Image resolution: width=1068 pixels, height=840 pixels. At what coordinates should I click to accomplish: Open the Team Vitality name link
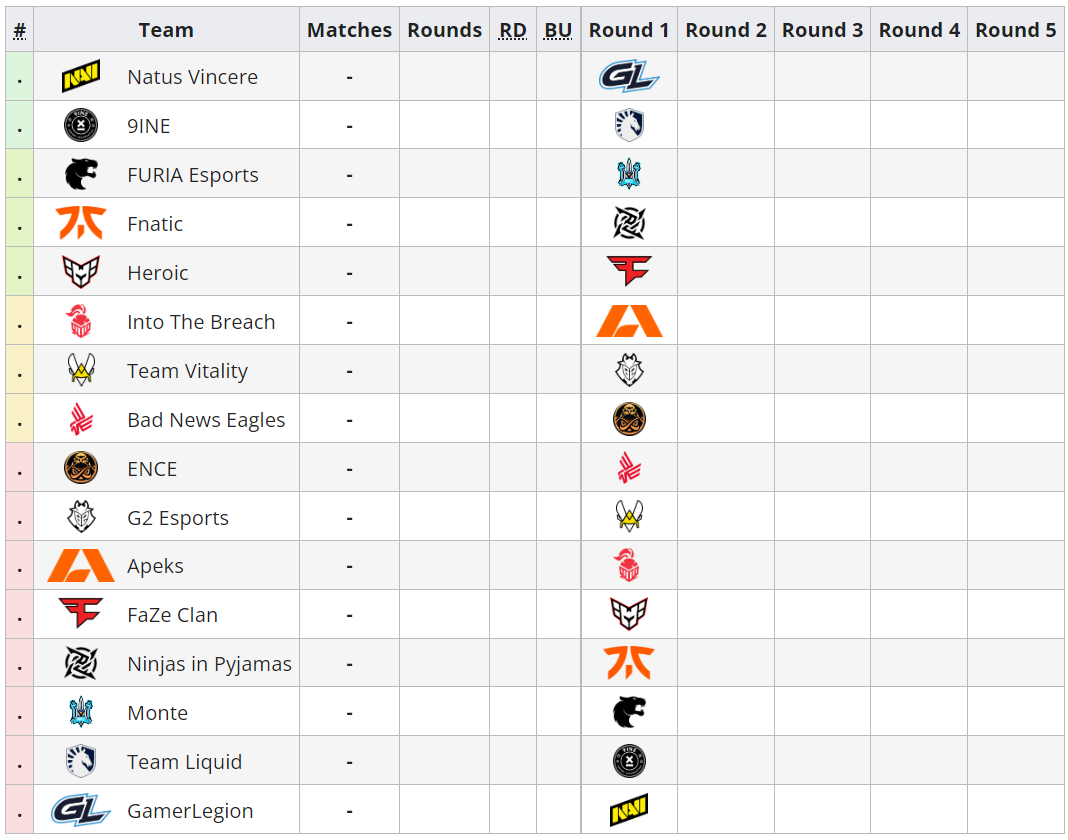click(x=187, y=371)
